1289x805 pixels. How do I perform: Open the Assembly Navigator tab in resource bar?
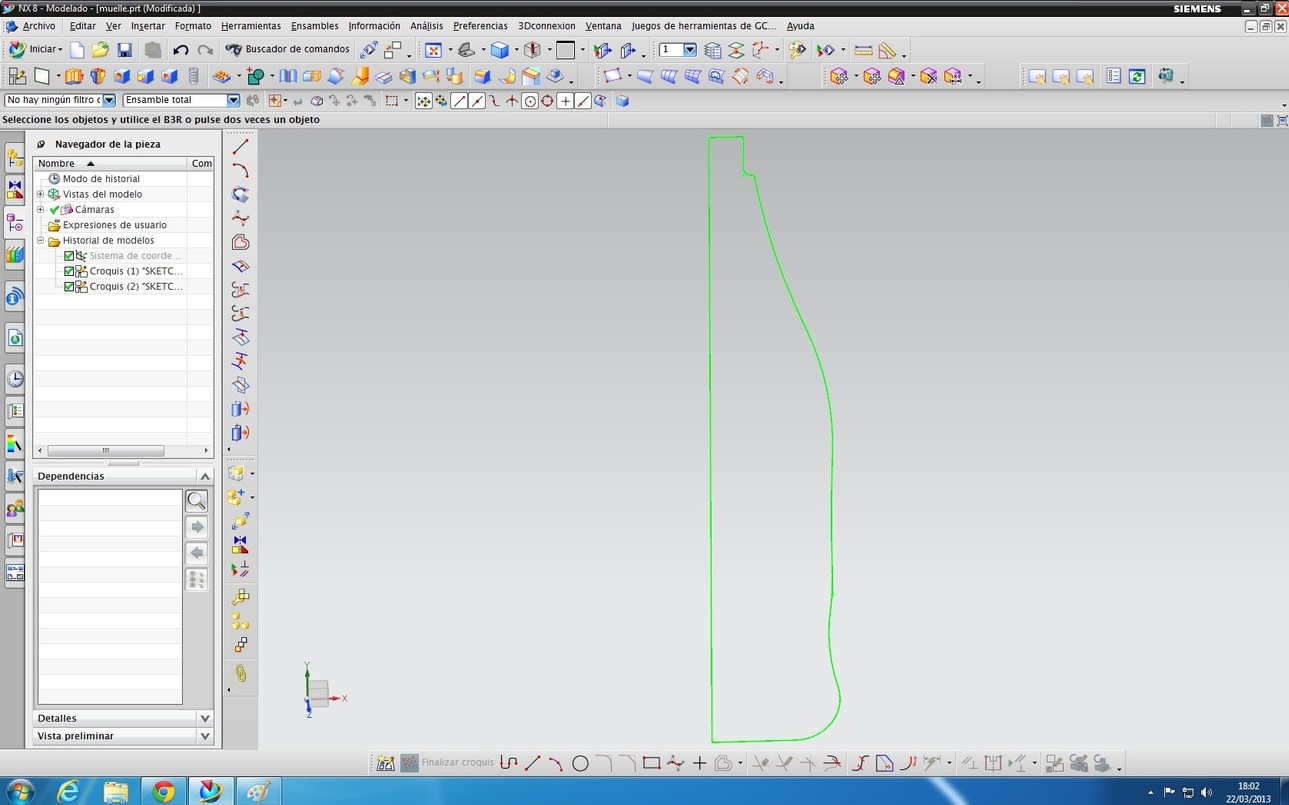click(x=14, y=156)
